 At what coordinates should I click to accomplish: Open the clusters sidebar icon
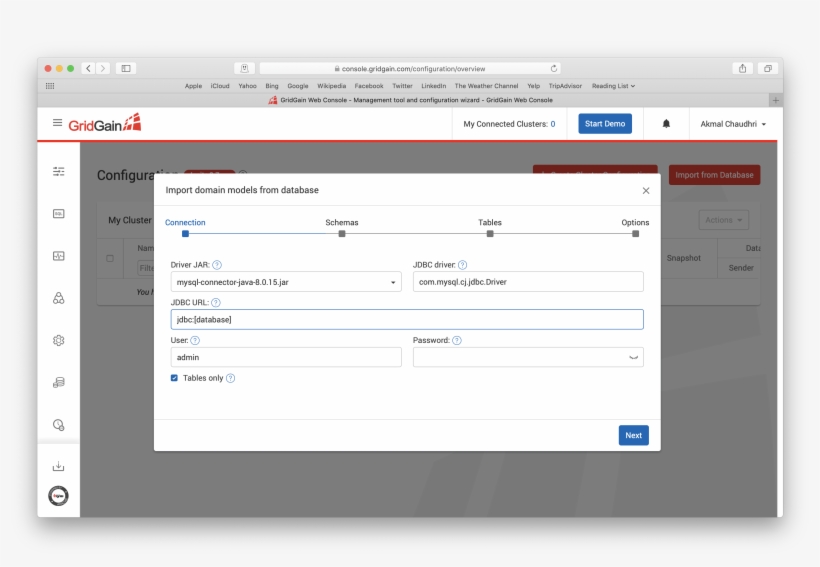(x=59, y=298)
